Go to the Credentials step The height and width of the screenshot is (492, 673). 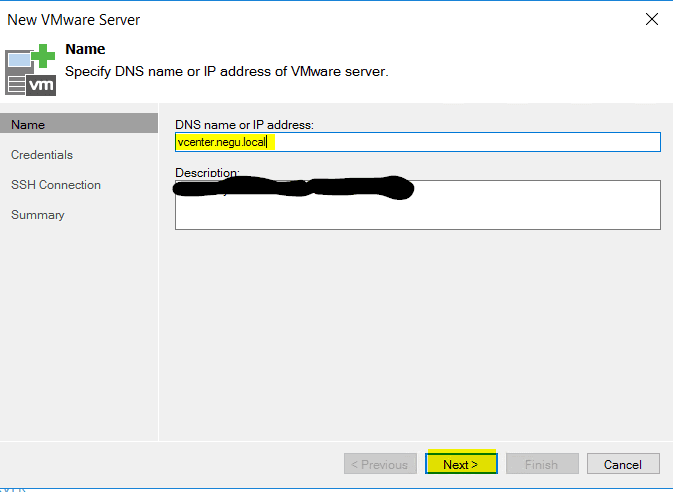[42, 155]
